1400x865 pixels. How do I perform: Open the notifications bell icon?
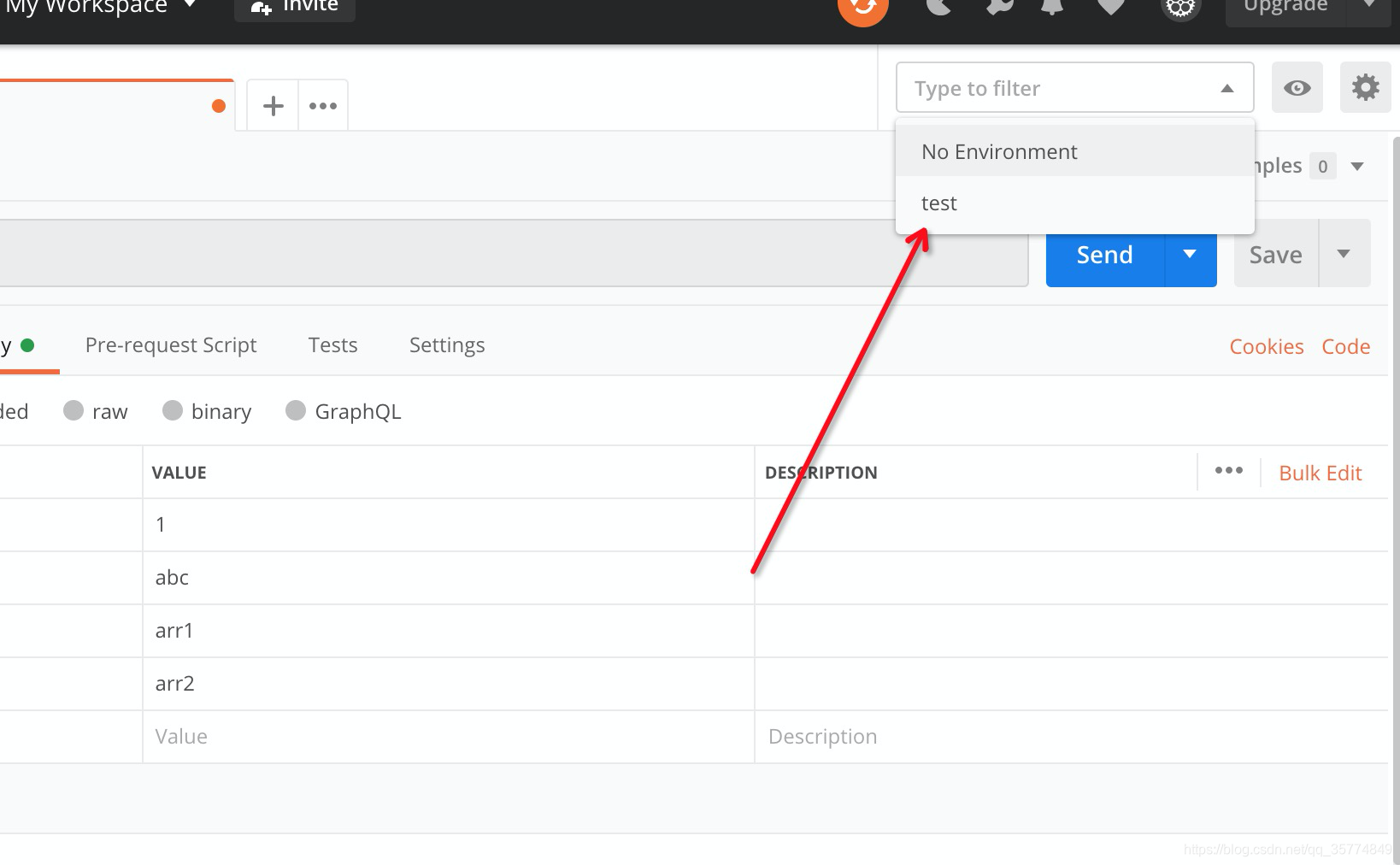[x=1052, y=7]
